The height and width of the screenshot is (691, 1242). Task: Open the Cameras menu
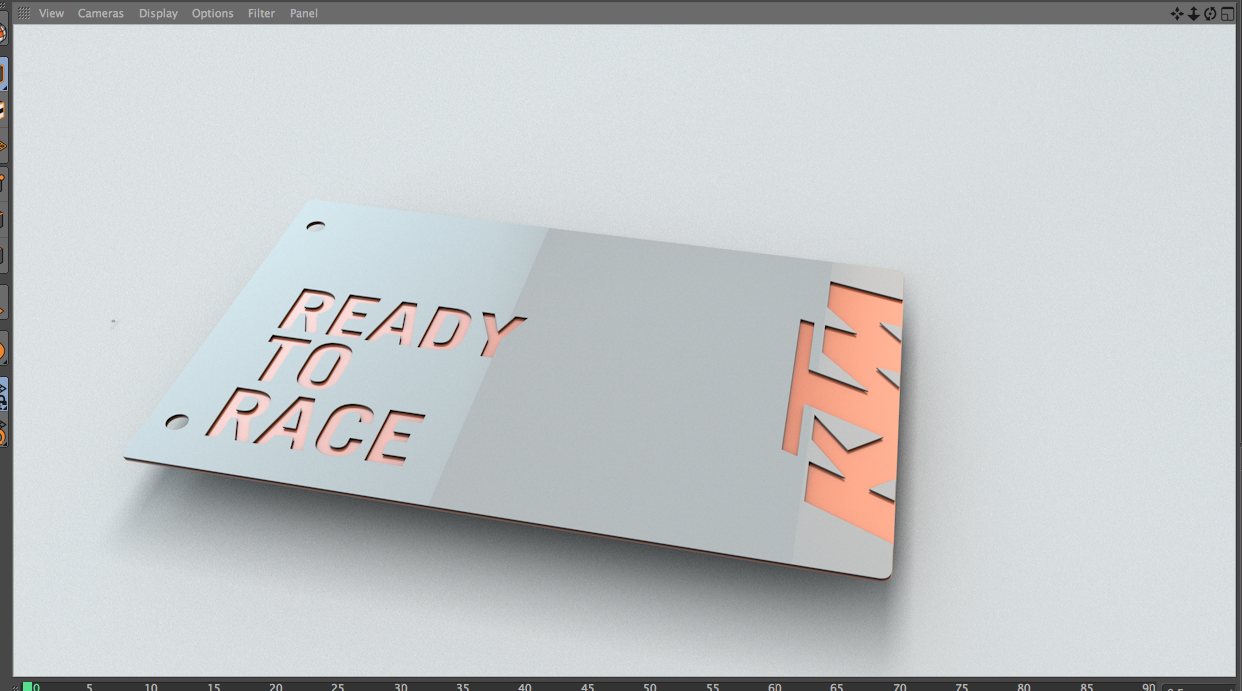coord(101,13)
